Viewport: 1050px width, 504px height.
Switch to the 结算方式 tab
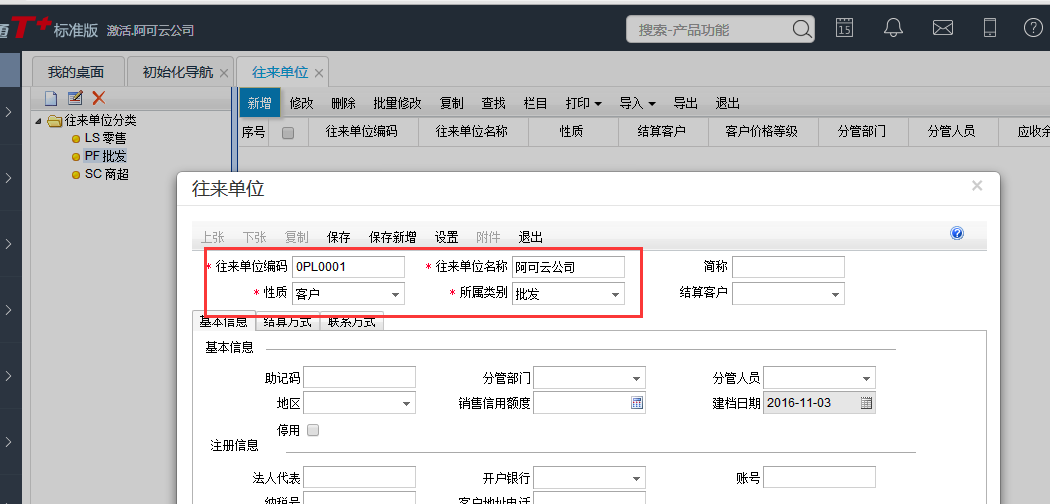(288, 322)
